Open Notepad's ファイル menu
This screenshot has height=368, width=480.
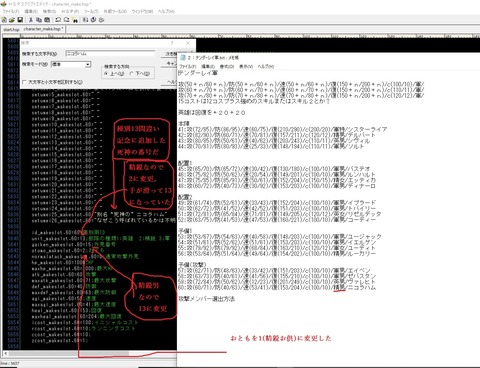[x=188, y=67]
